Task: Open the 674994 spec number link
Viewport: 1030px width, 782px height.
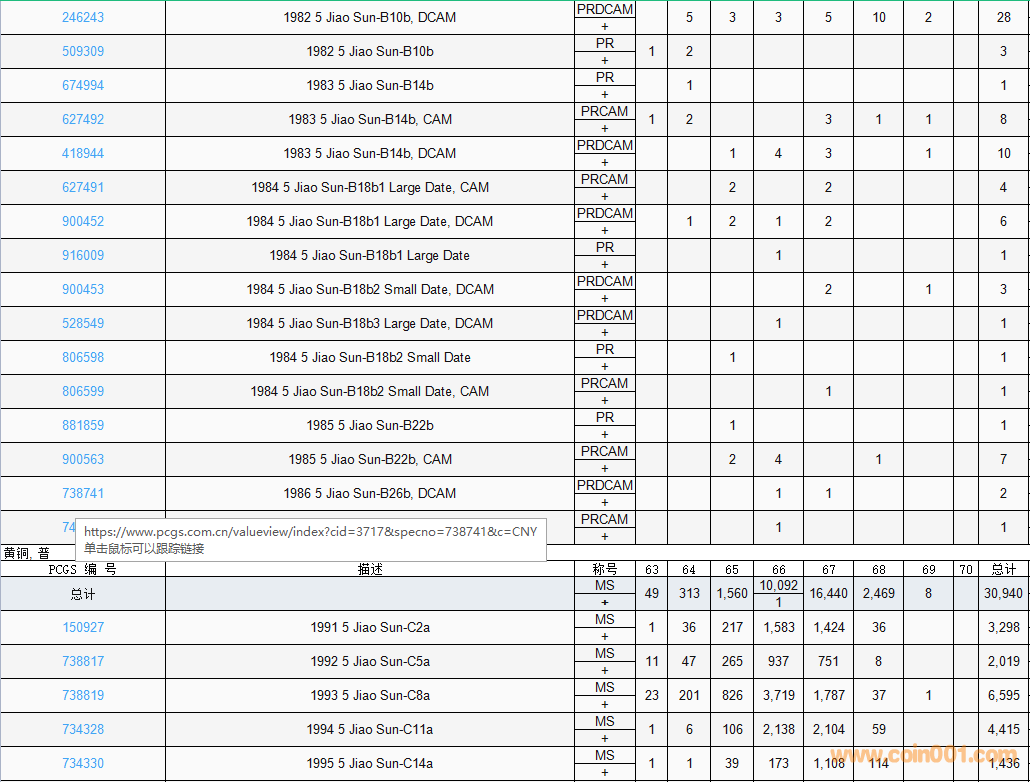Action: coord(83,85)
